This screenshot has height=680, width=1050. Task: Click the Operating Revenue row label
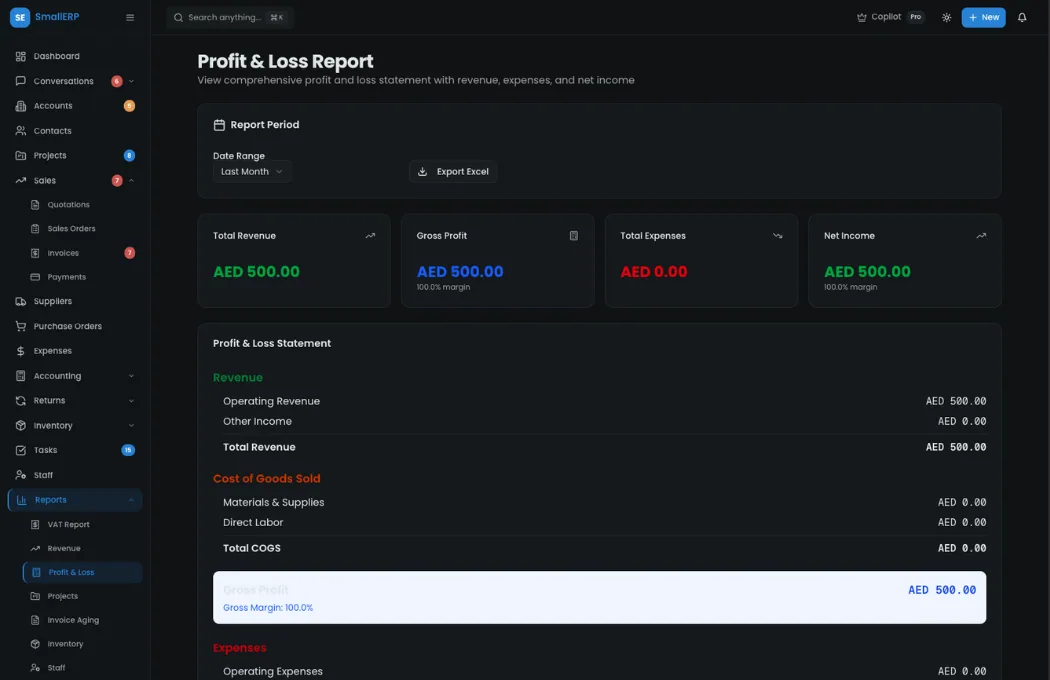271,401
